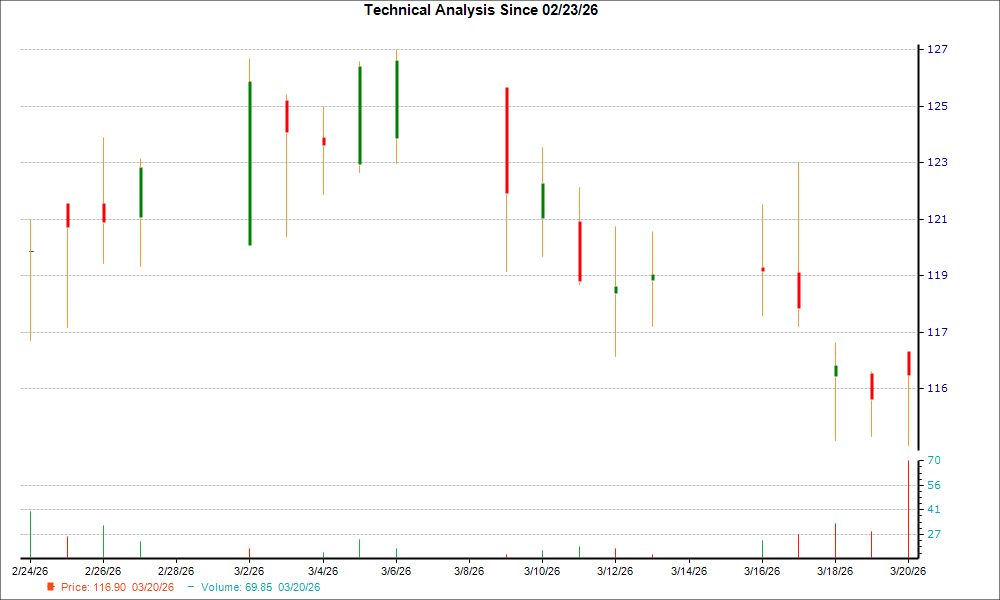
Task: Click the 3/10/26 date axis label
Action: (541, 571)
